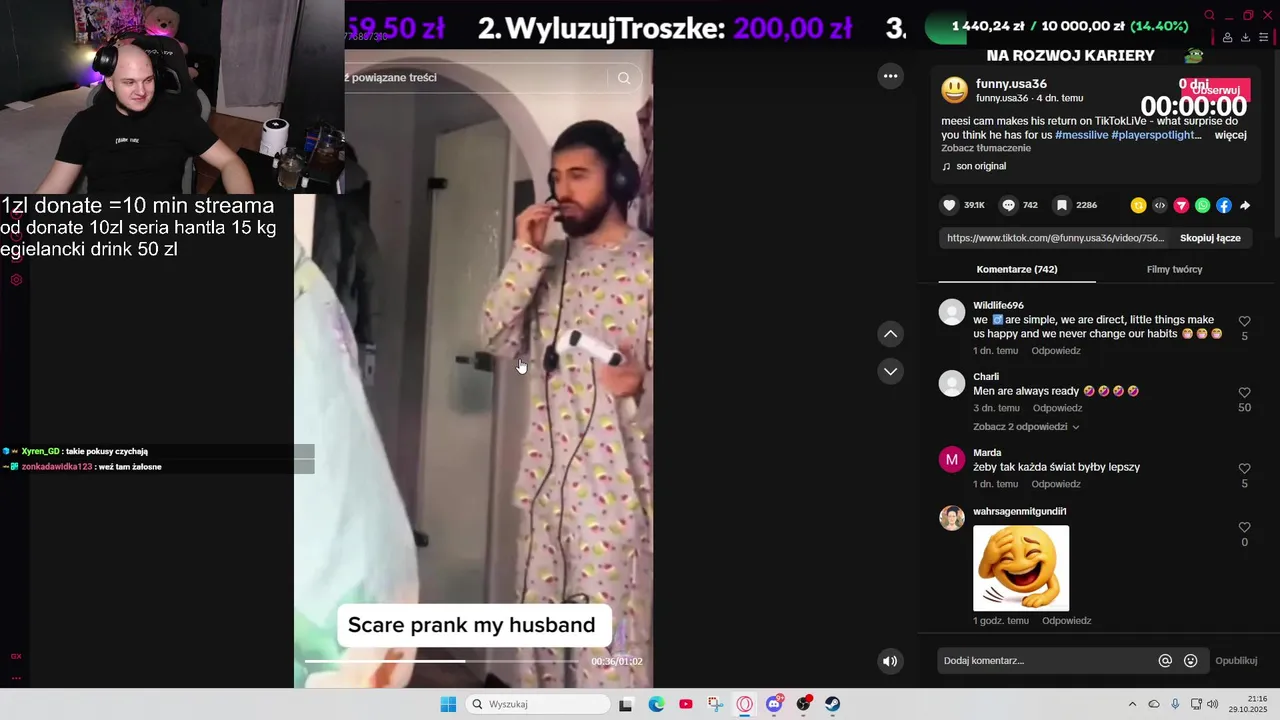Click the video progress bar
This screenshot has height=720, width=1280.
click(441, 661)
